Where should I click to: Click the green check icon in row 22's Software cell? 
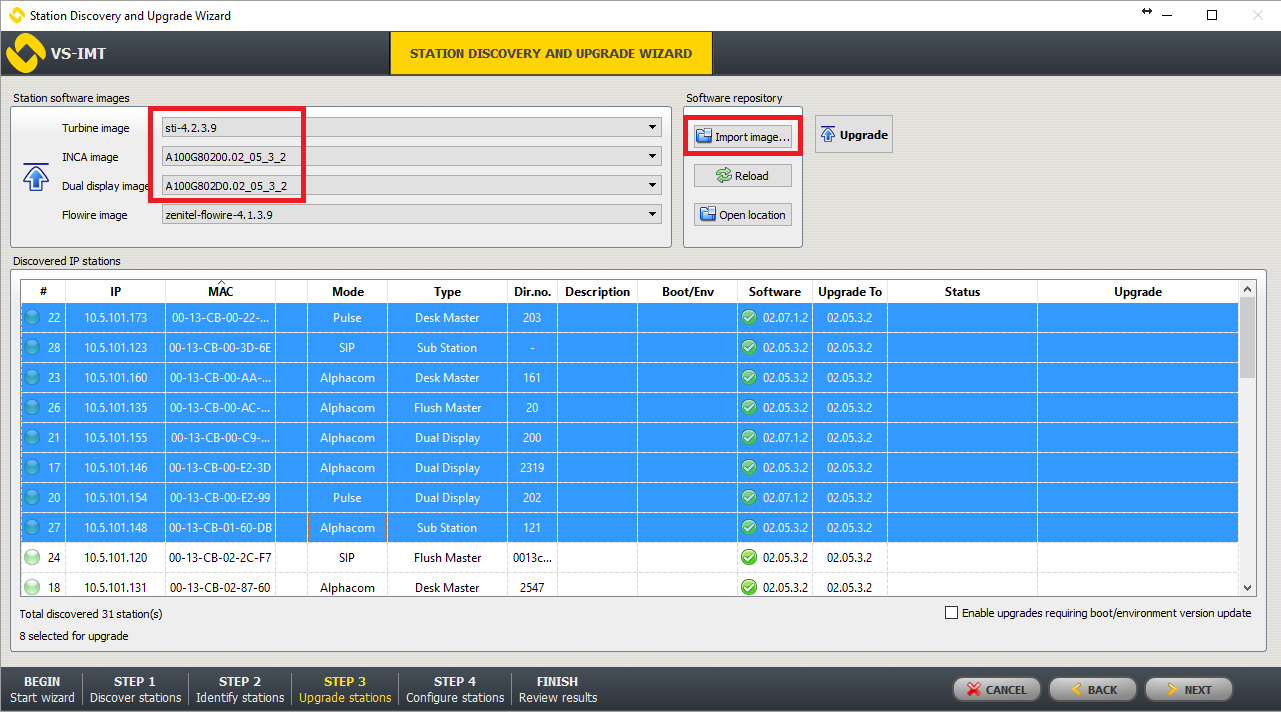(749, 318)
